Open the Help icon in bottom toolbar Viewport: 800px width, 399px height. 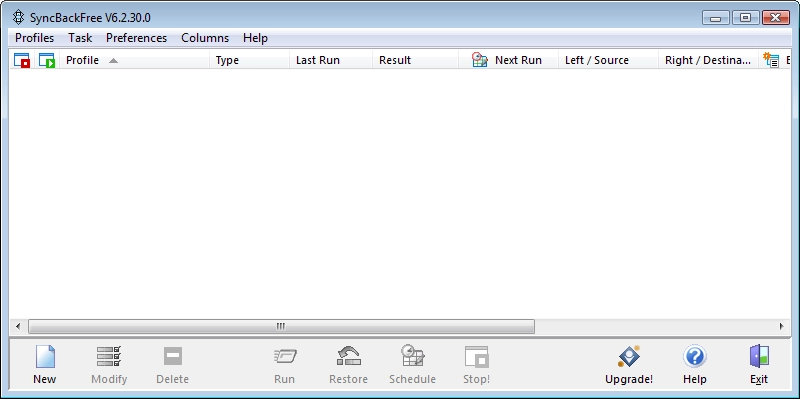coord(694,356)
